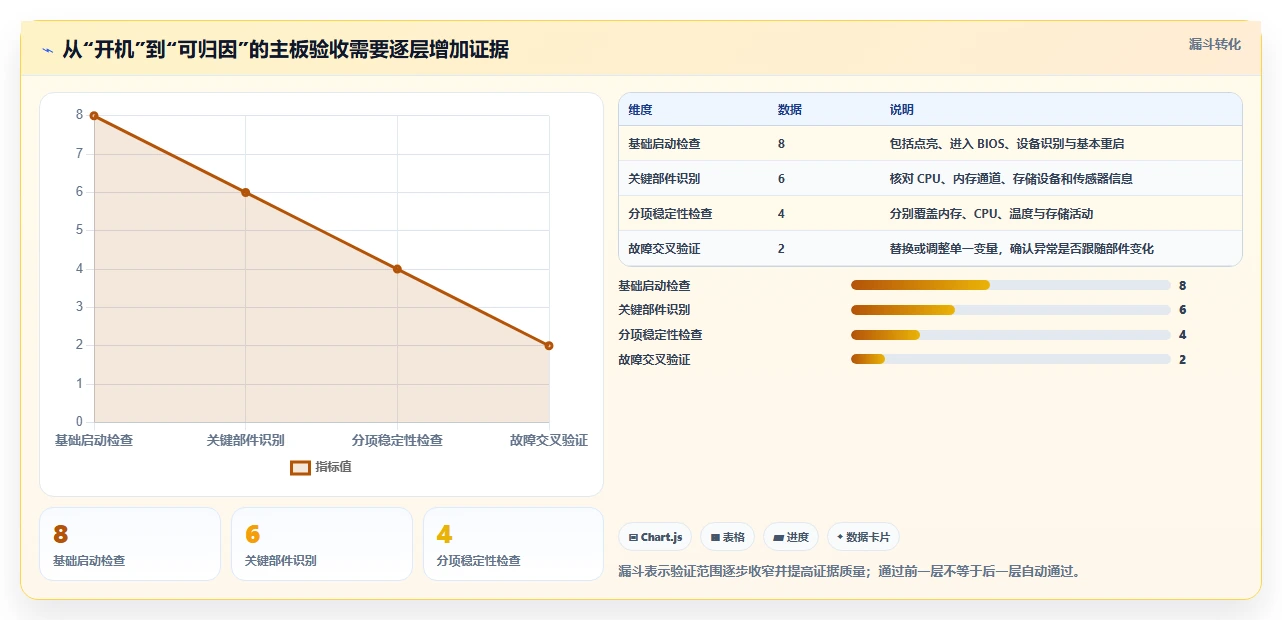Click the 说明 column header
The height and width of the screenshot is (620, 1282).
[901, 110]
